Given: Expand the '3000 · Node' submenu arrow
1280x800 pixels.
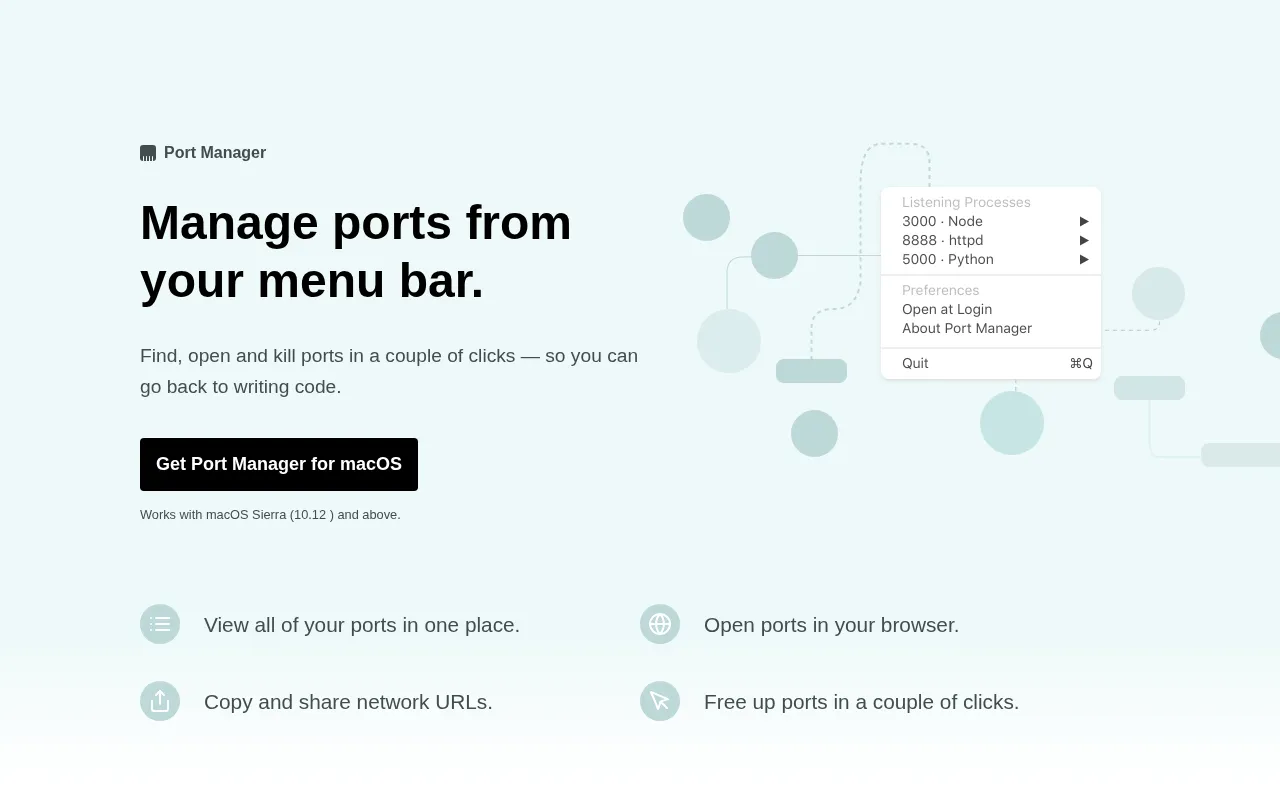Looking at the screenshot, I should (x=1084, y=221).
